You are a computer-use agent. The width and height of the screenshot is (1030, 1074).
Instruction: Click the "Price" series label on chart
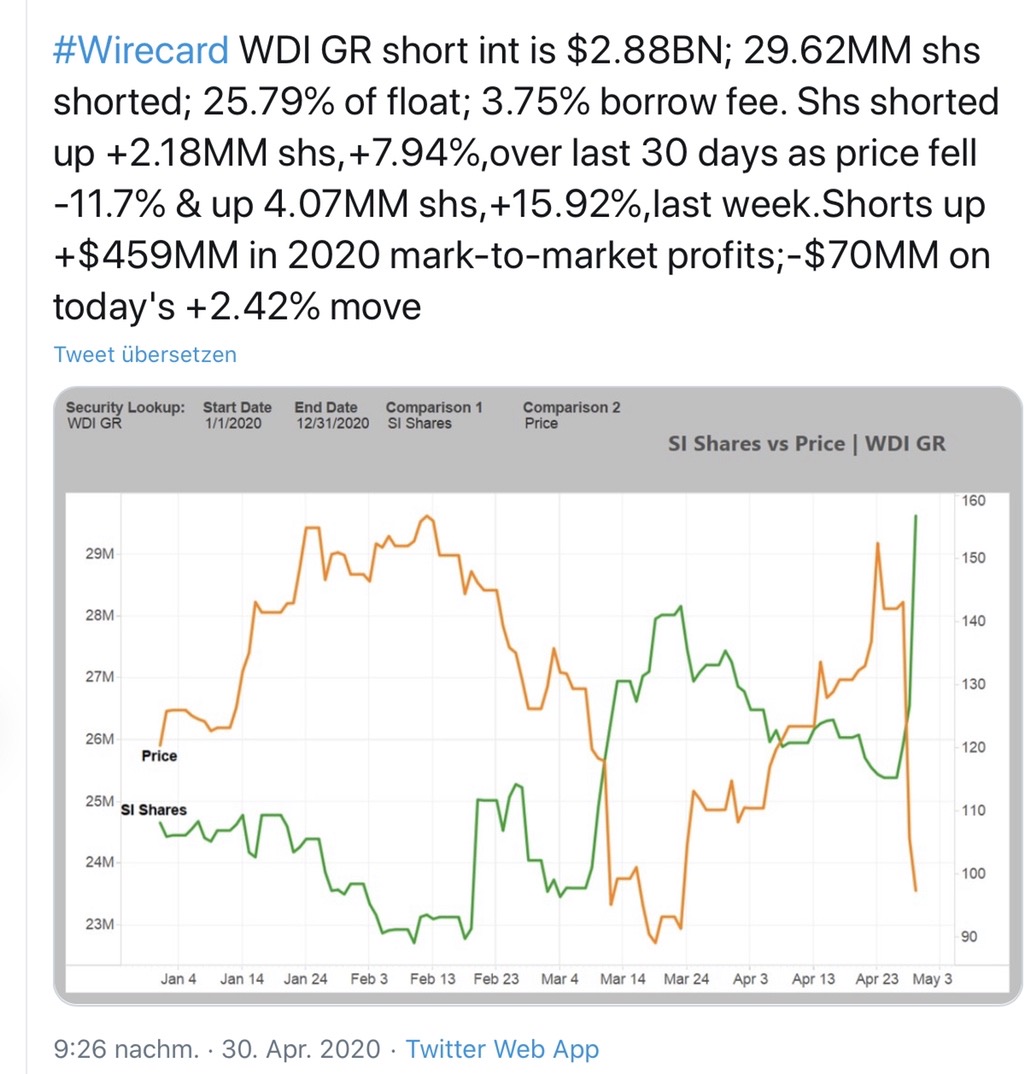(159, 756)
